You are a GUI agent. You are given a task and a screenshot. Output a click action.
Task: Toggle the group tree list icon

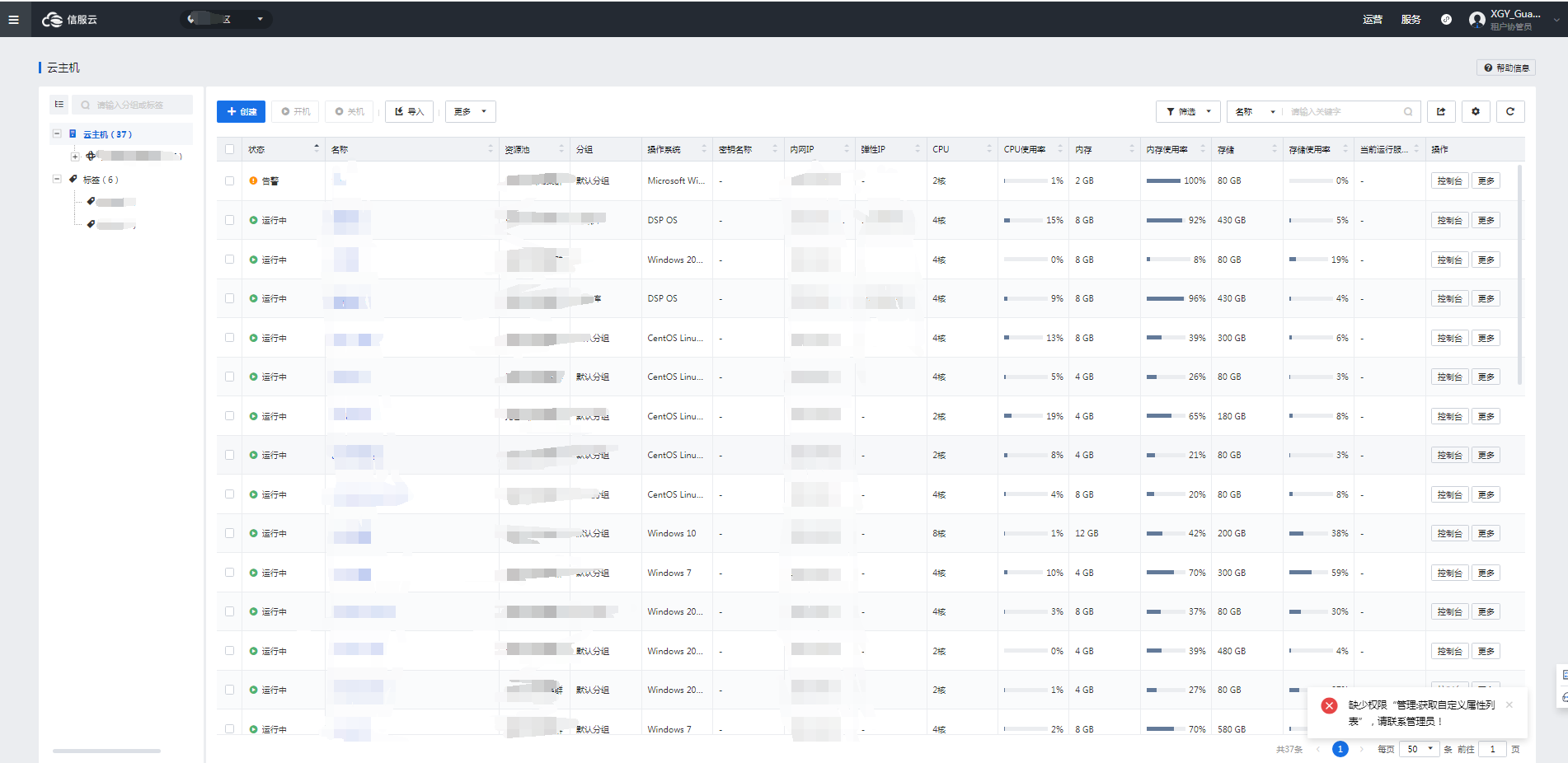(59, 105)
